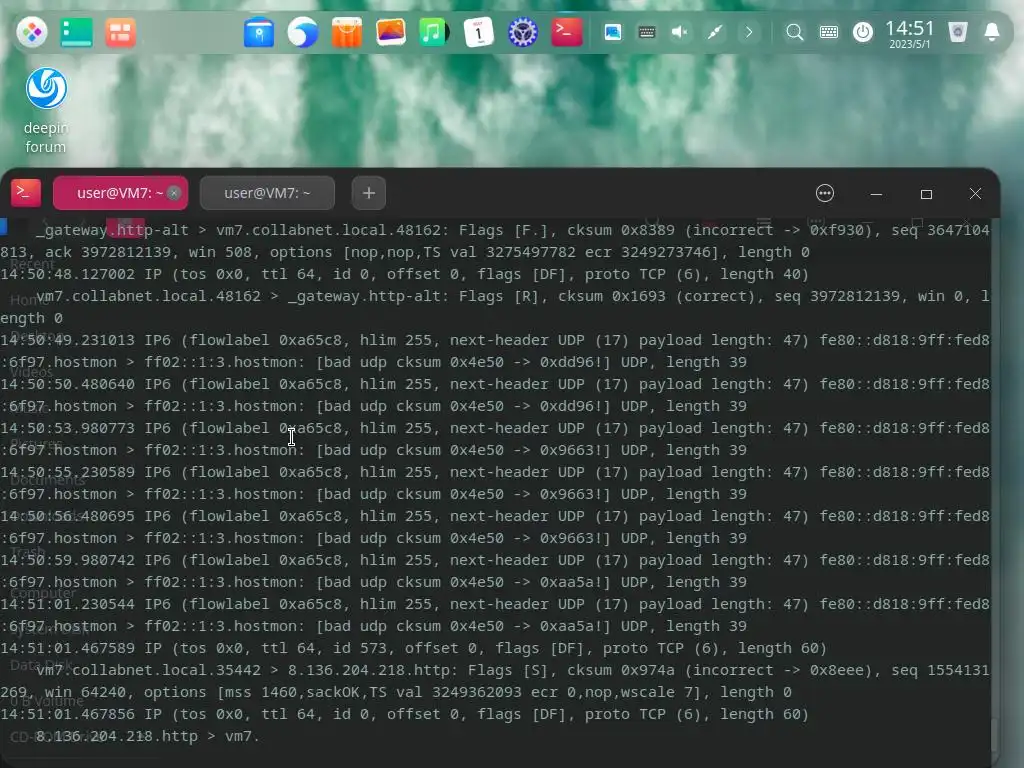Click the picture tray icon in dock
1024x768 pixels.
click(x=613, y=32)
